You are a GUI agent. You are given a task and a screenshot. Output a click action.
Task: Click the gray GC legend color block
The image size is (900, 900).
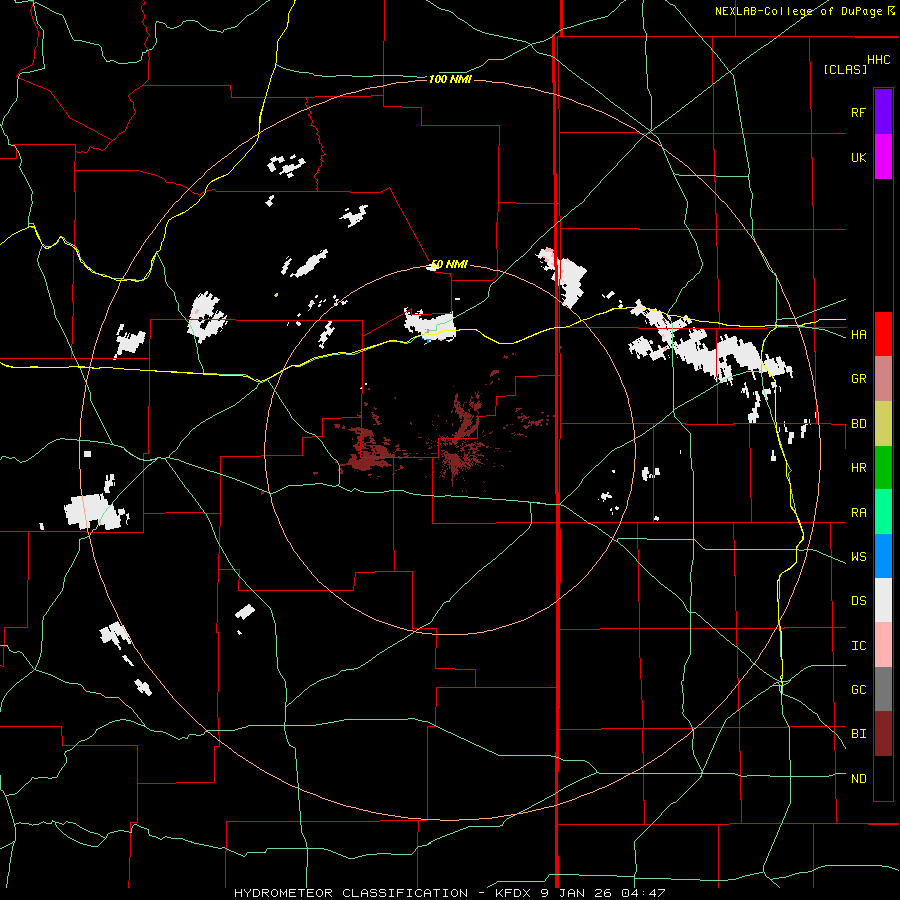(x=883, y=689)
